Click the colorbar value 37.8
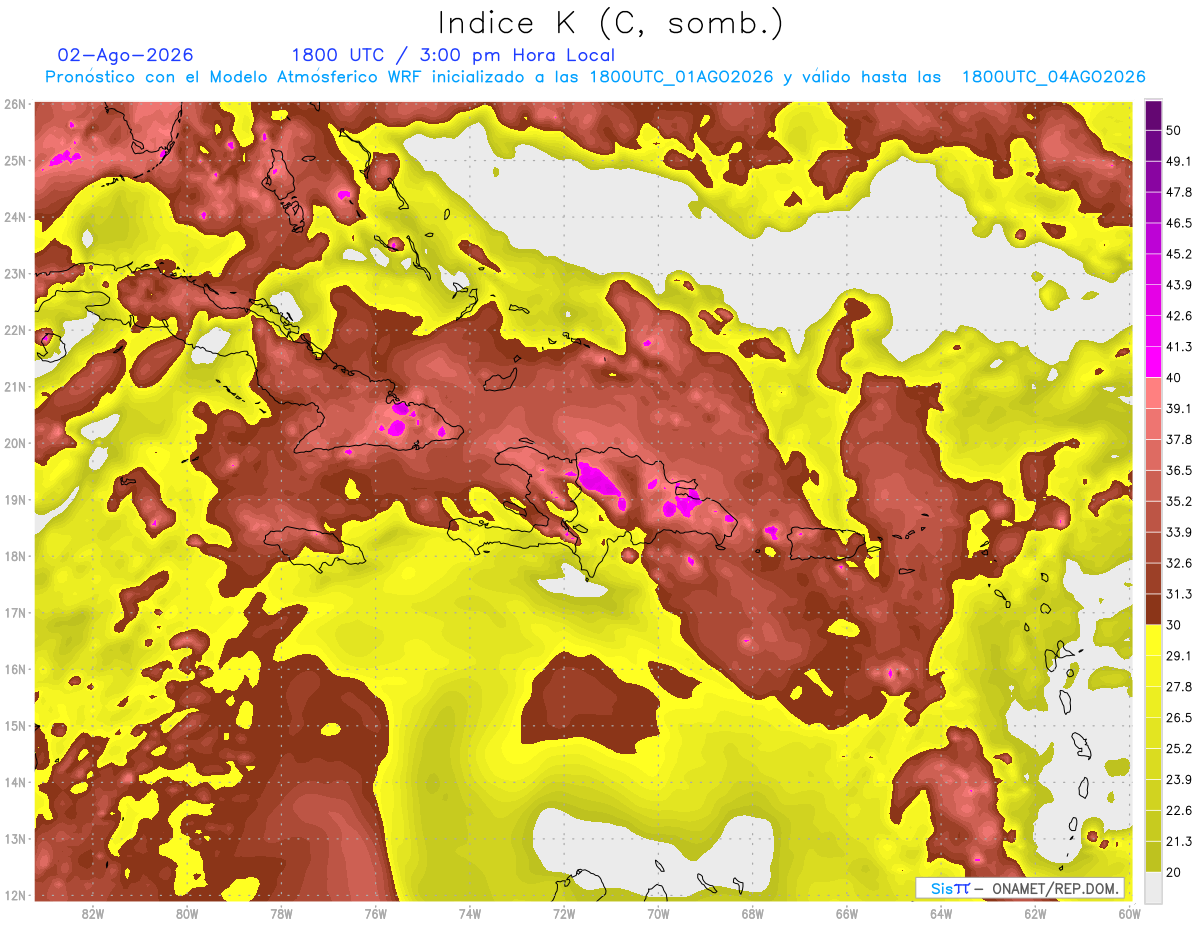 (1180, 439)
